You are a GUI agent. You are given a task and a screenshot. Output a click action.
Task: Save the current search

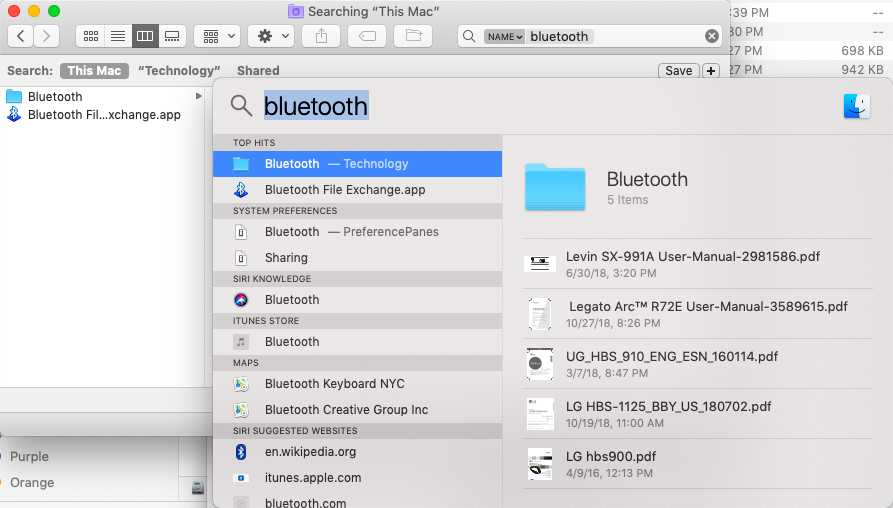[678, 71]
